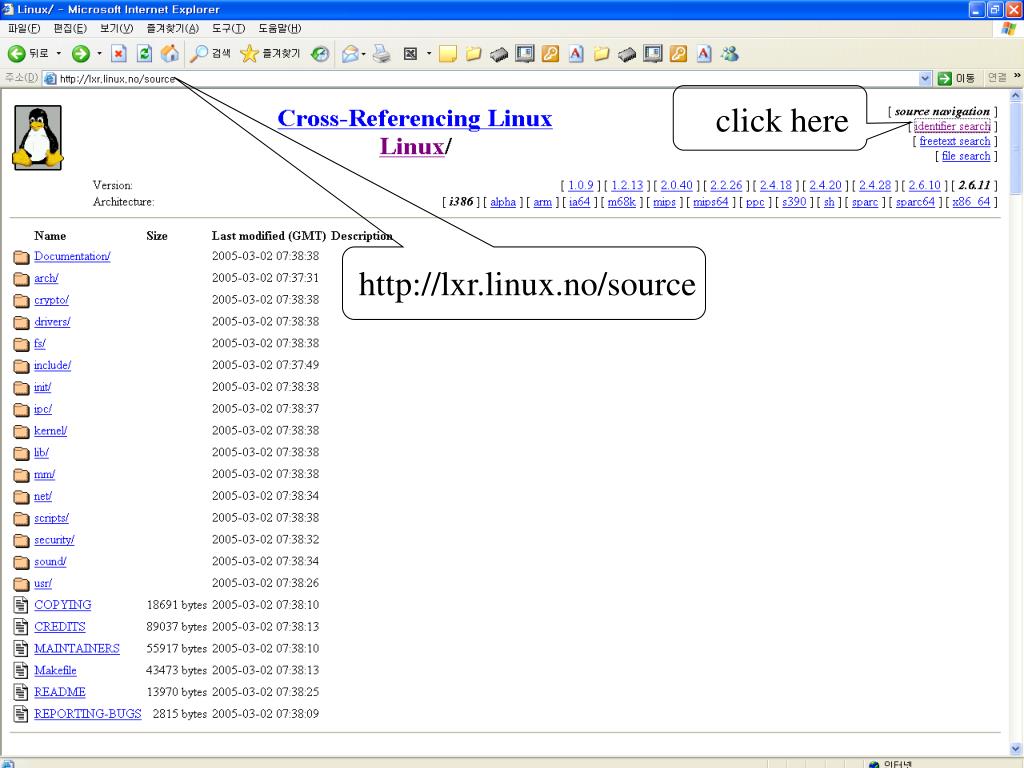Image resolution: width=1024 pixels, height=768 pixels.
Task: Open the README file link
Action: point(60,692)
